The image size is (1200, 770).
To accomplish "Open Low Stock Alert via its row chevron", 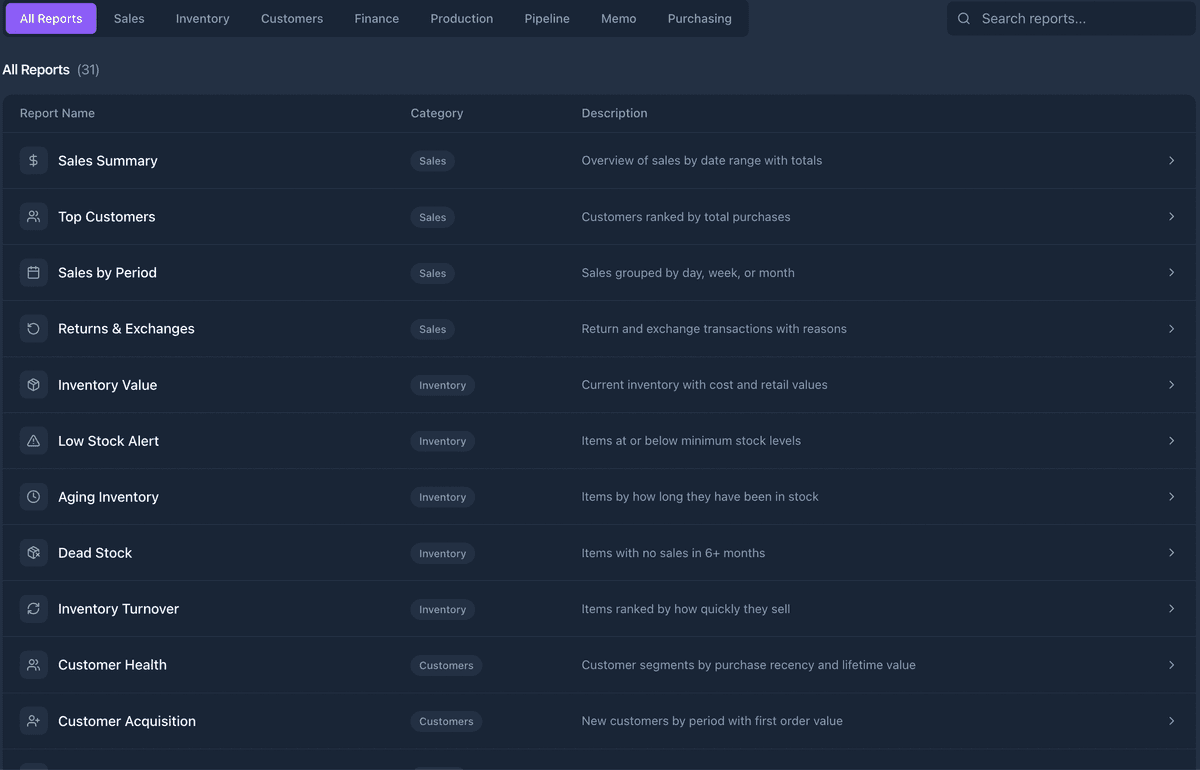I will point(1171,440).
